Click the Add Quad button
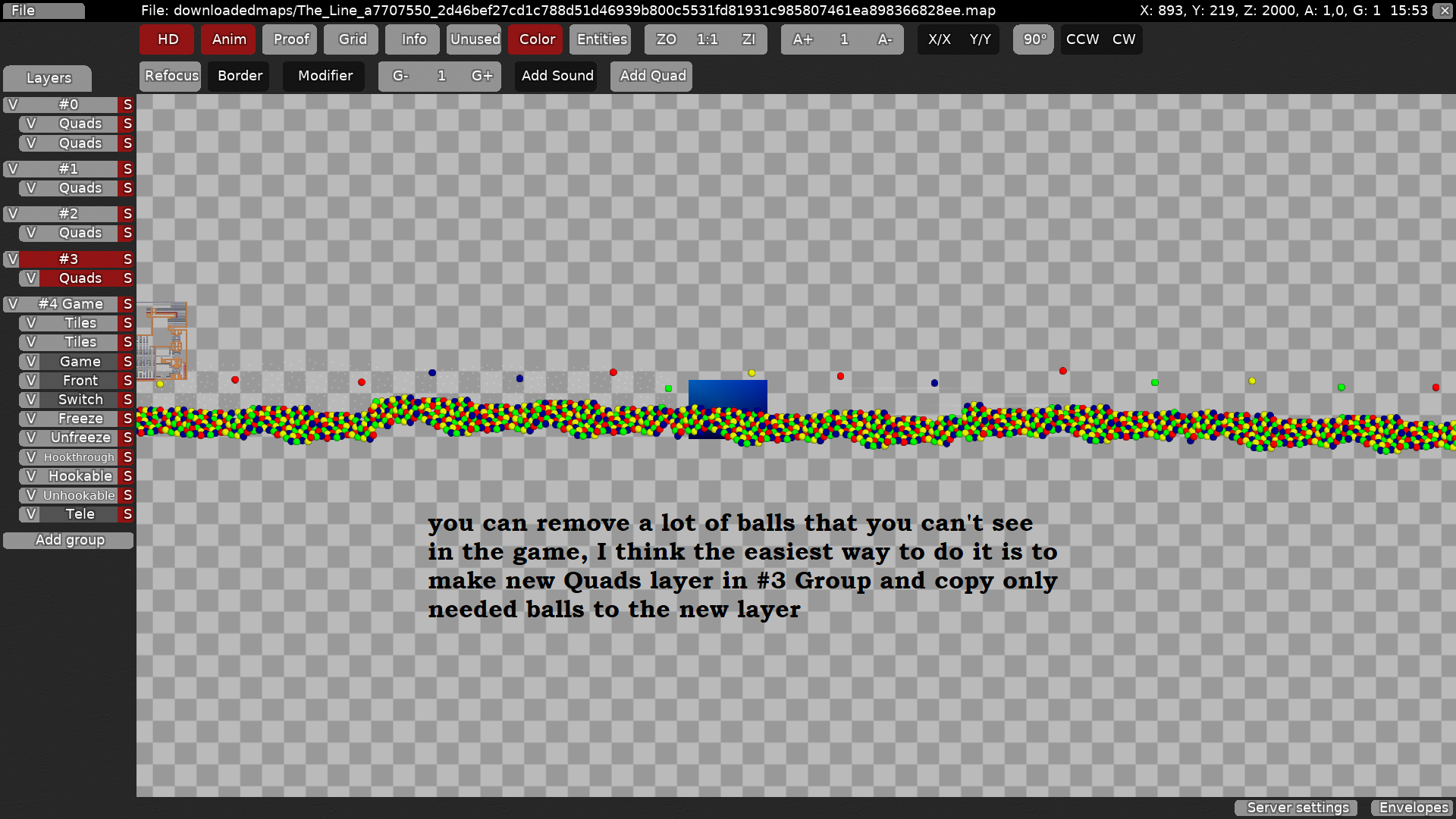The height and width of the screenshot is (819, 1456). 652,76
